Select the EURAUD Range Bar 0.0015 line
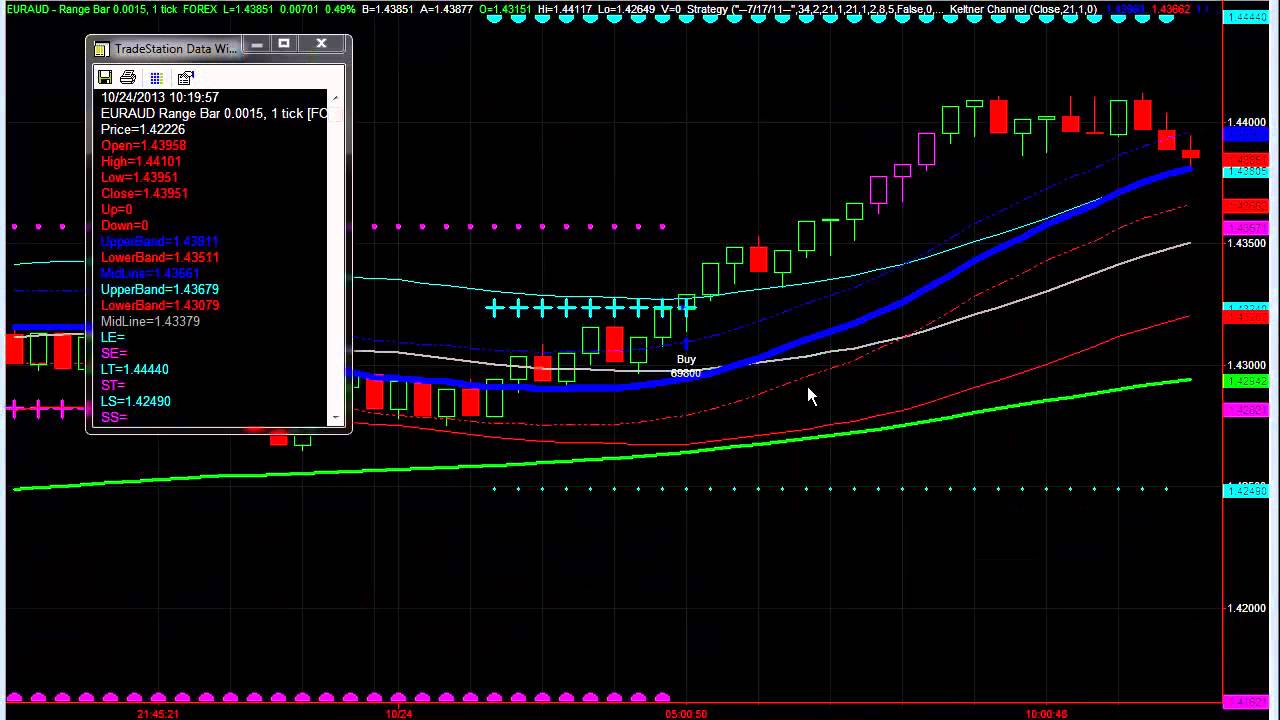Screen dimensions: 1280x720 click(214, 113)
